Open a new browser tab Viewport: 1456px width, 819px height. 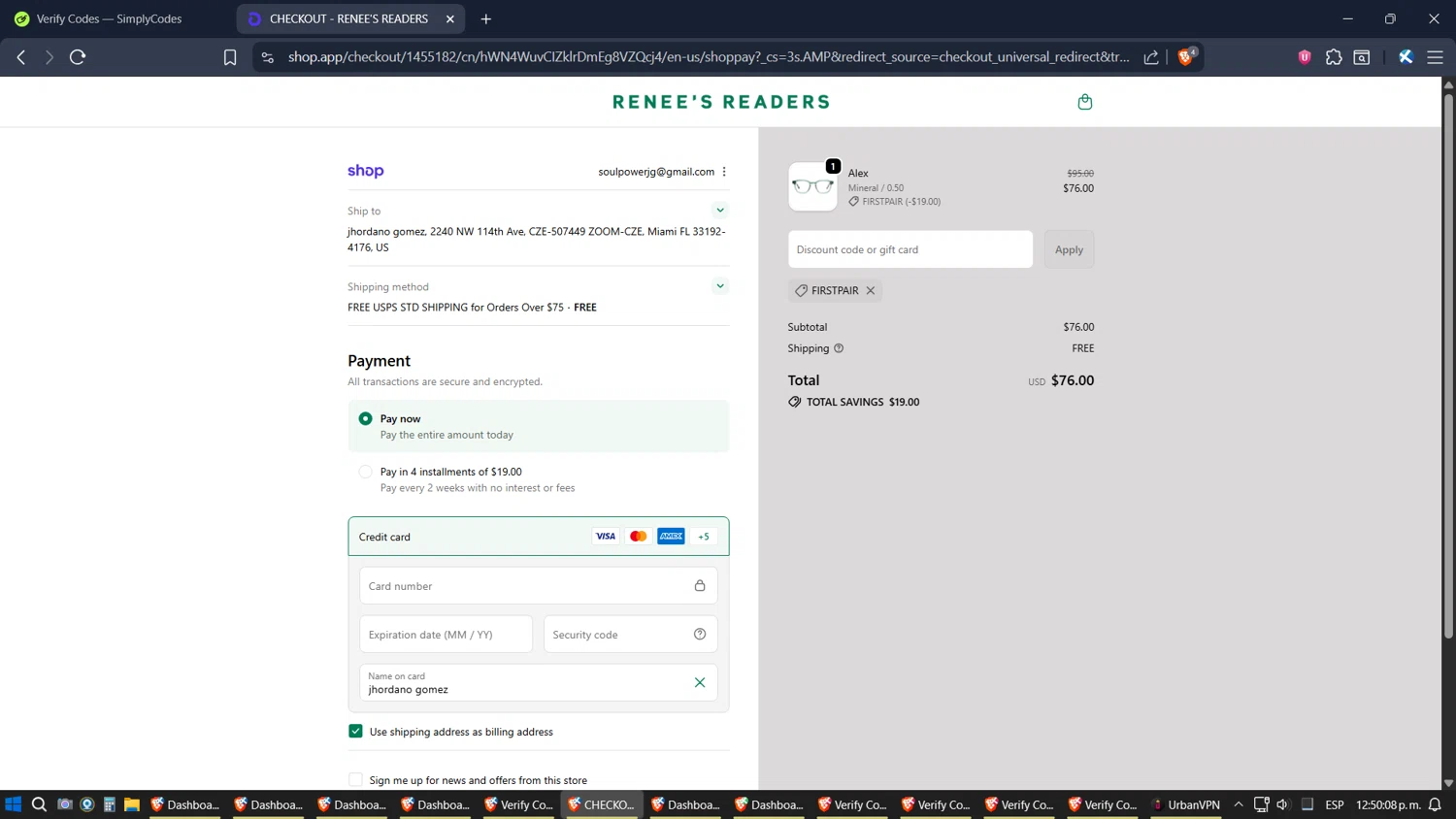(486, 18)
